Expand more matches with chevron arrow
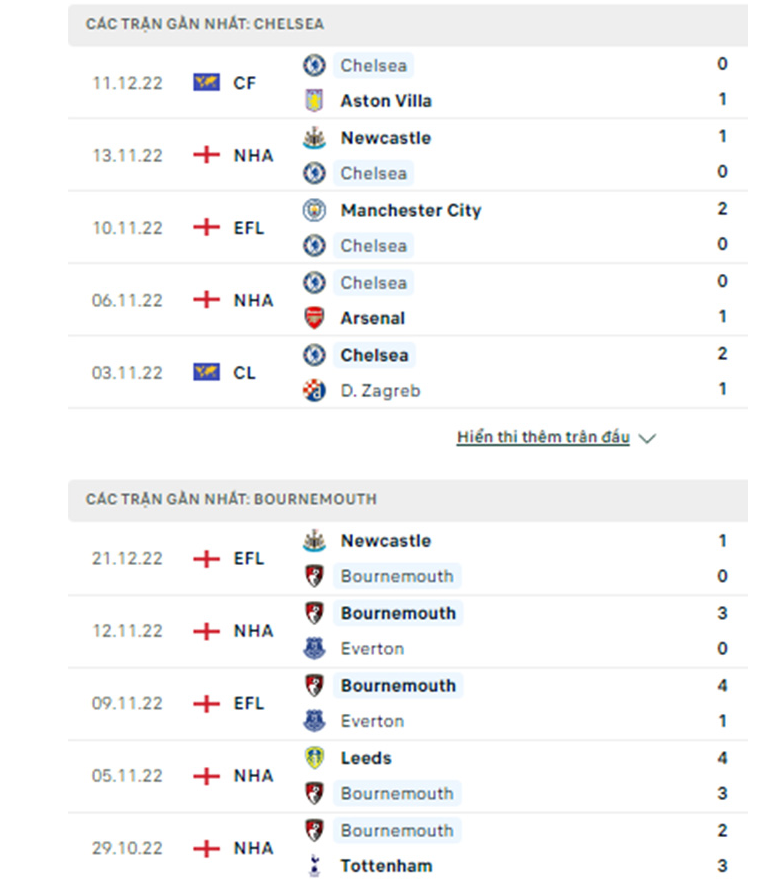The width and height of the screenshot is (762, 881). point(647,438)
